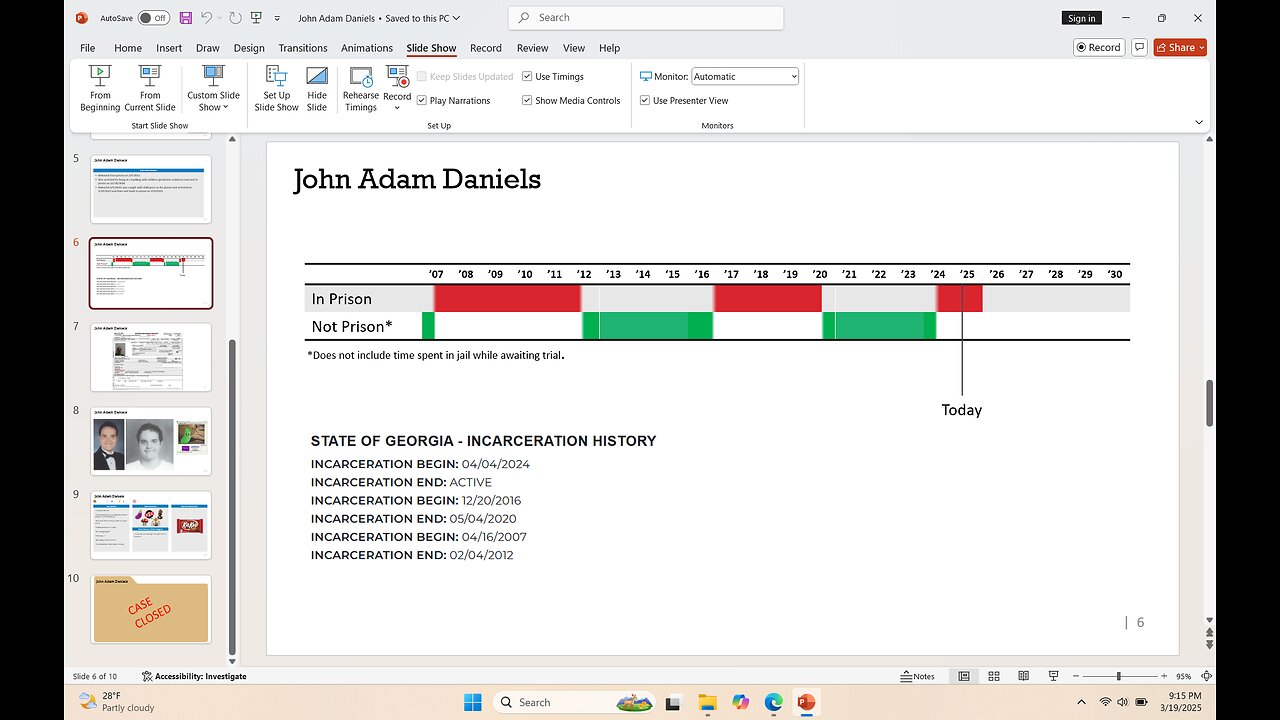This screenshot has width=1280, height=720.
Task: Open Set Up Slide Show dialog
Action: tap(276, 88)
